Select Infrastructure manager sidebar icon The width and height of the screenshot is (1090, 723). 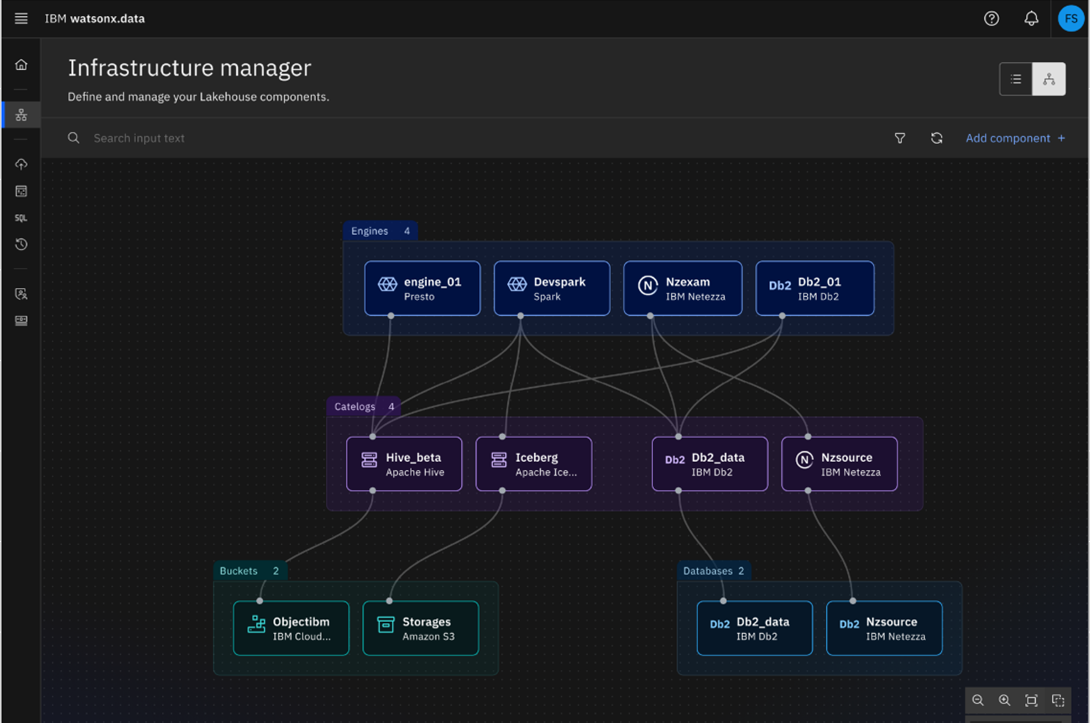coord(21,115)
